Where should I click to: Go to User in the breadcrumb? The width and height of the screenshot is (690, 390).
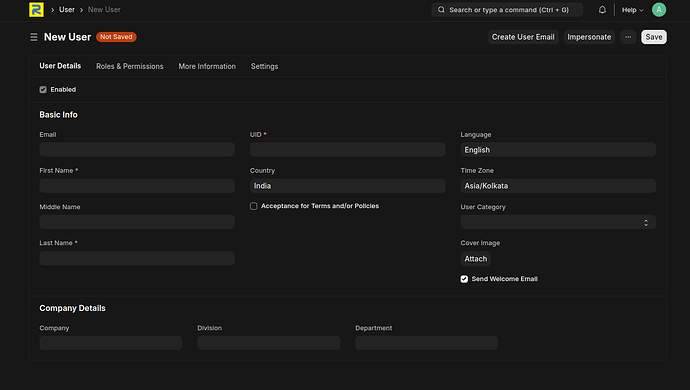67,10
